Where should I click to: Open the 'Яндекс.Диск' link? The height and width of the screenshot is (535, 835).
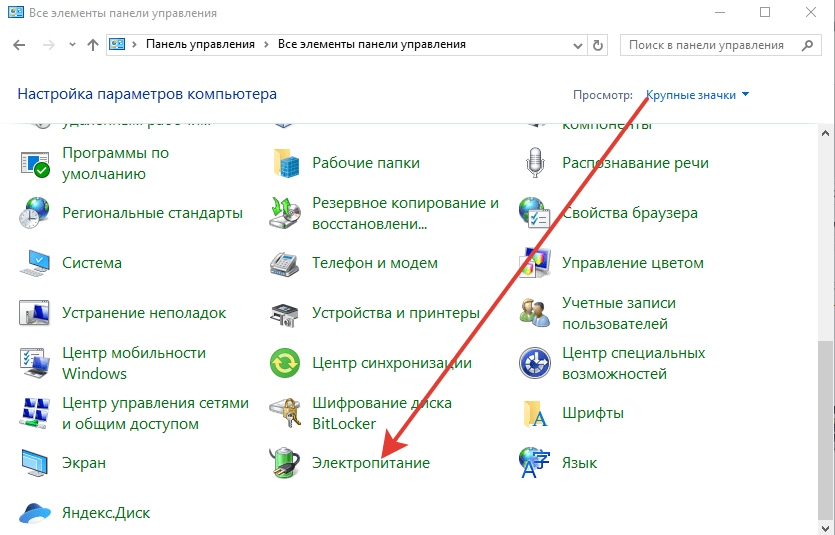tap(106, 513)
